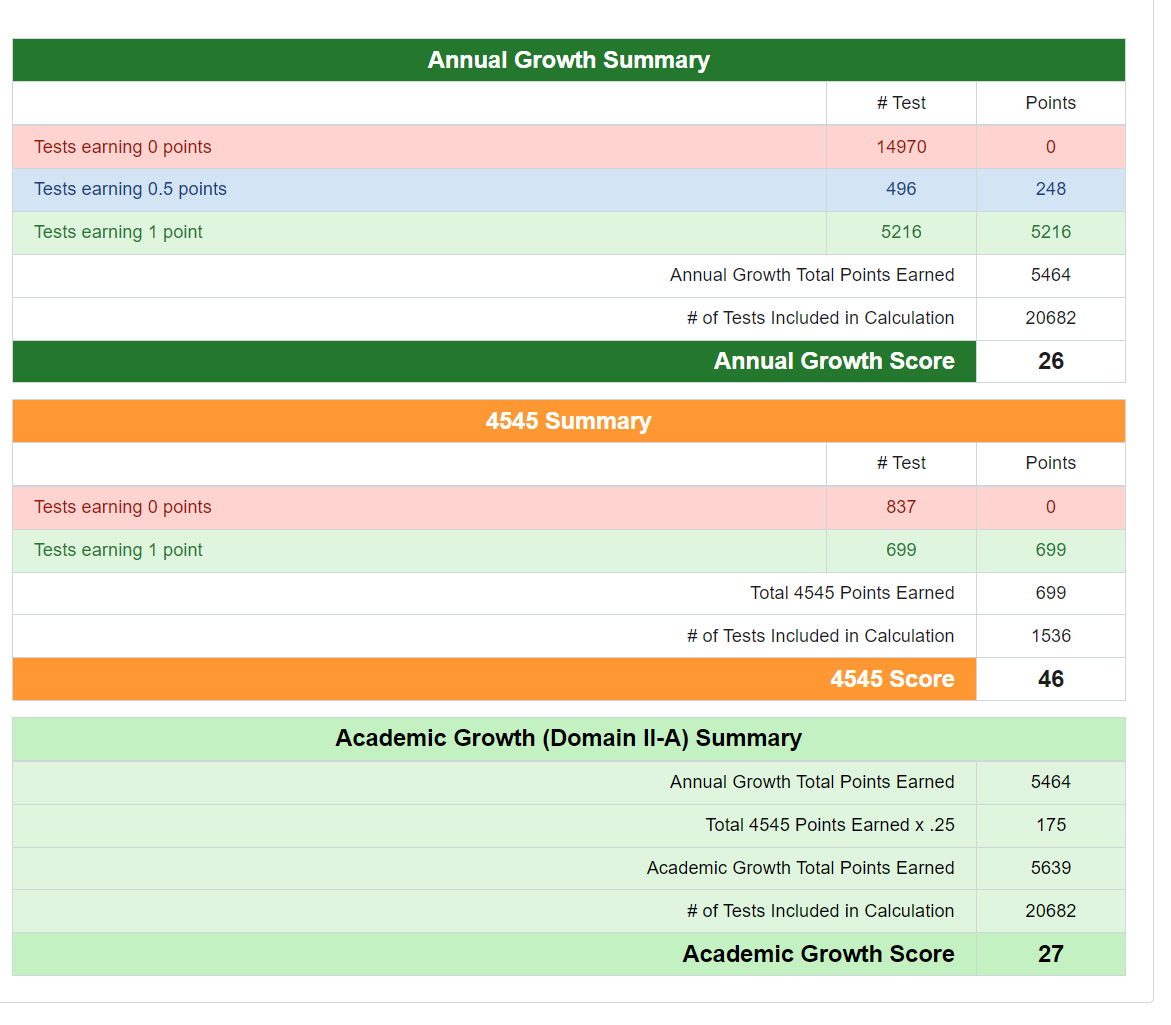Click the # Test column header

click(900, 103)
